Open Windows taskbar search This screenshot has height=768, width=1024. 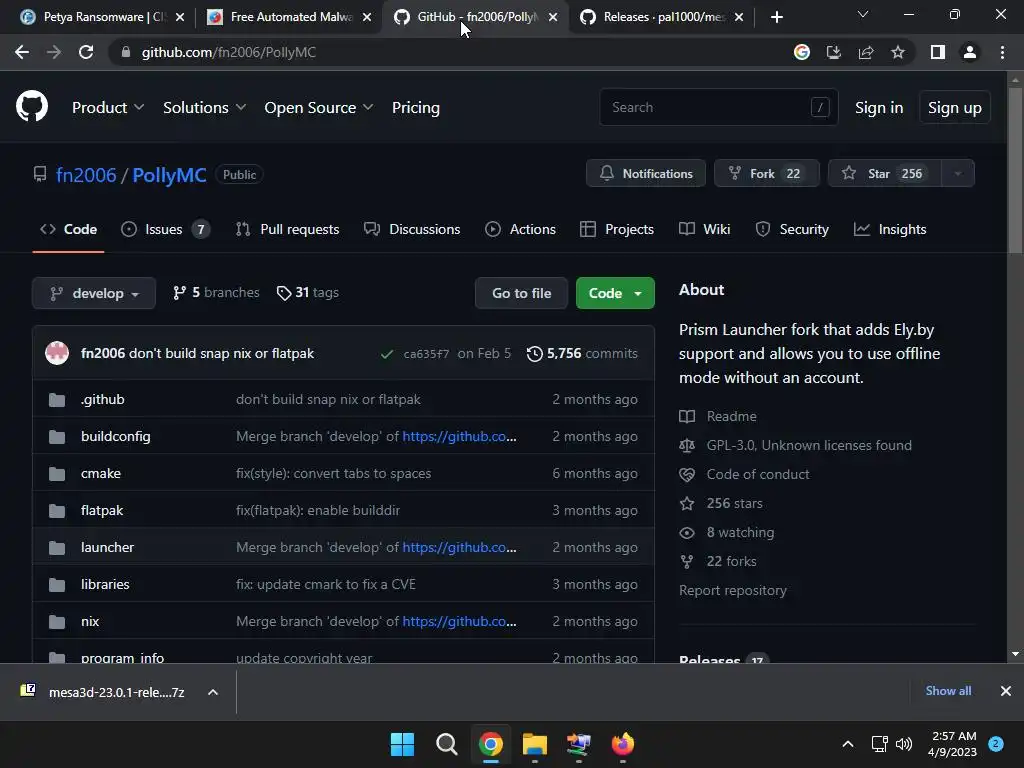pyautogui.click(x=447, y=744)
